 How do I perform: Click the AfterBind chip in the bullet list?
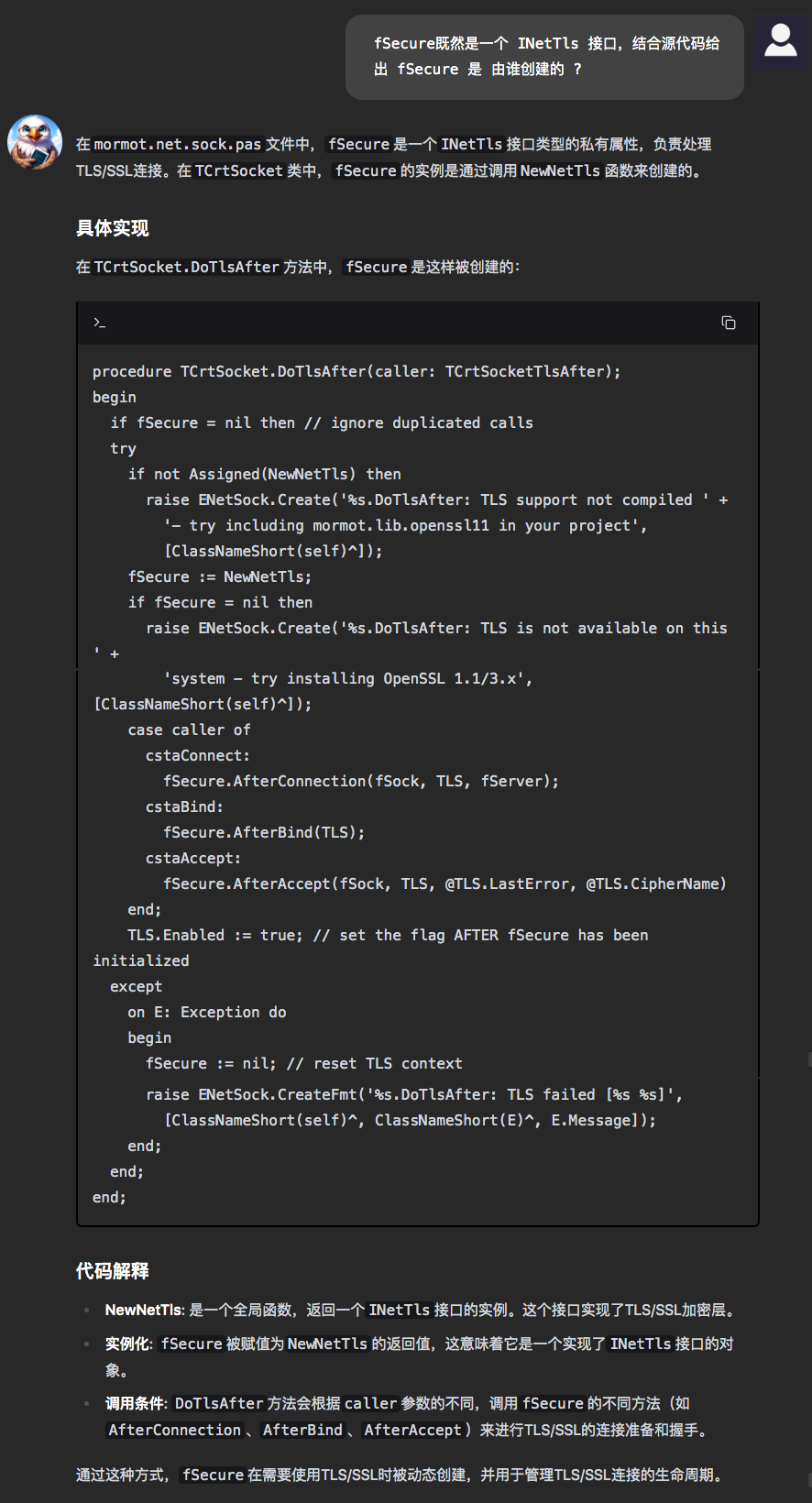pos(302,1430)
